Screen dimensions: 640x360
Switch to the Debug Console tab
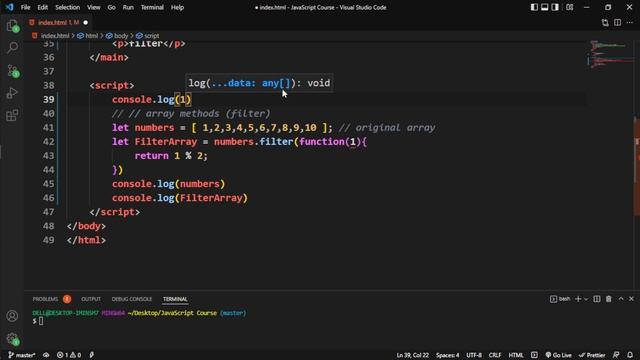[x=131, y=299]
